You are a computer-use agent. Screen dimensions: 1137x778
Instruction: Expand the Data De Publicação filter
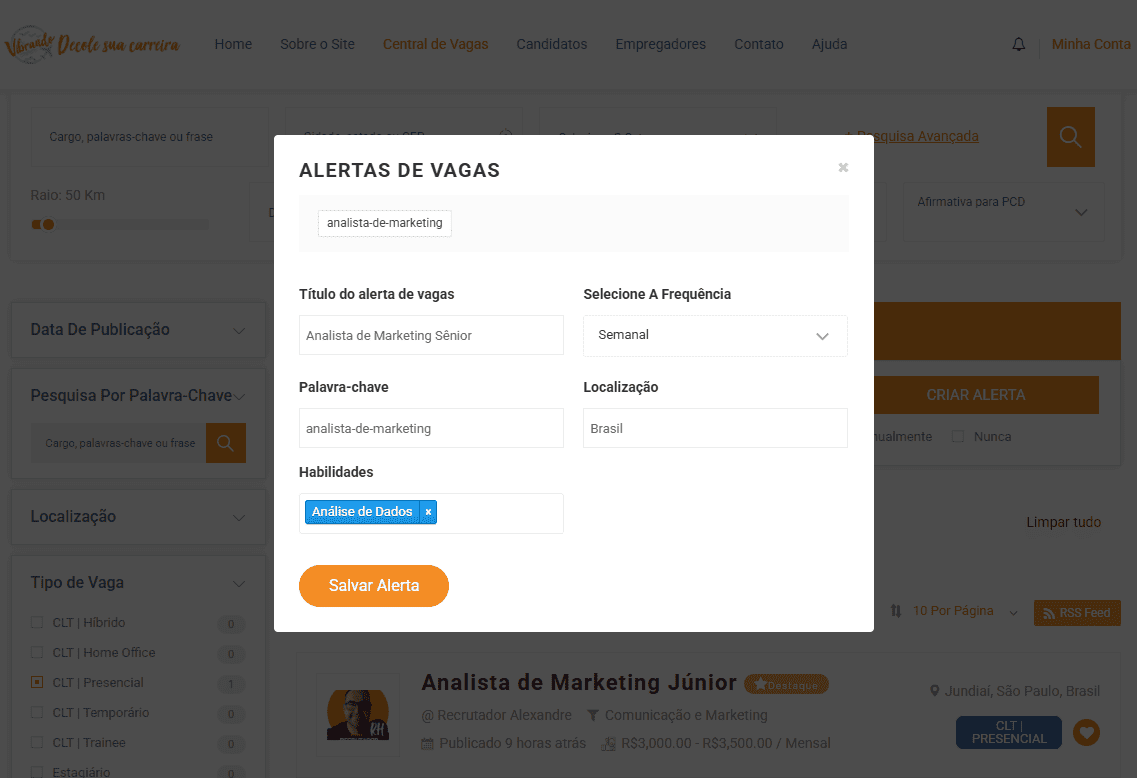pyautogui.click(x=138, y=330)
